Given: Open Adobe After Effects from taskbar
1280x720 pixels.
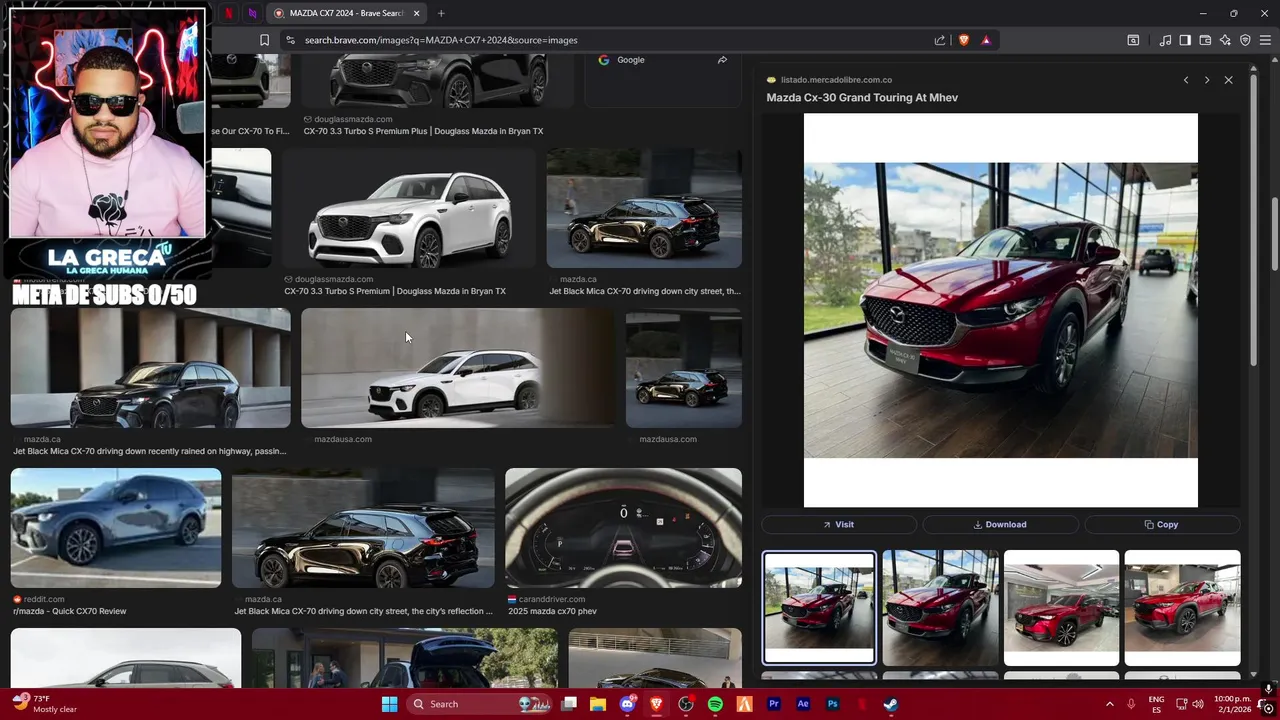Looking at the screenshot, I should [x=802, y=704].
